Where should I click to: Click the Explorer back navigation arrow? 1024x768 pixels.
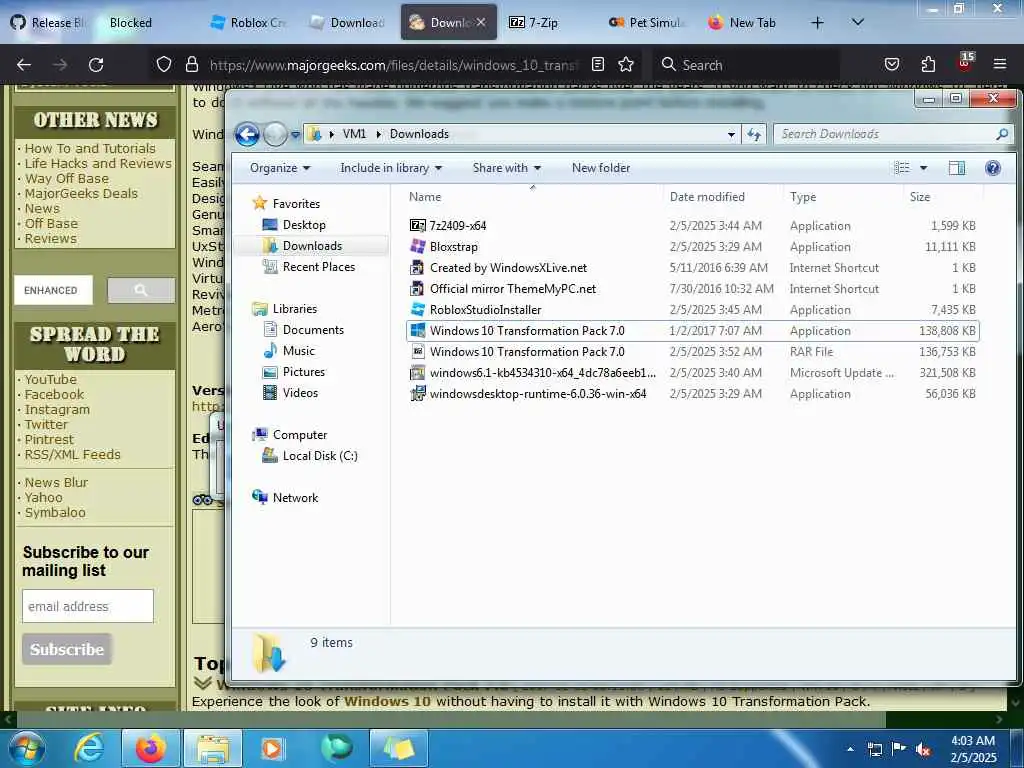click(247, 135)
